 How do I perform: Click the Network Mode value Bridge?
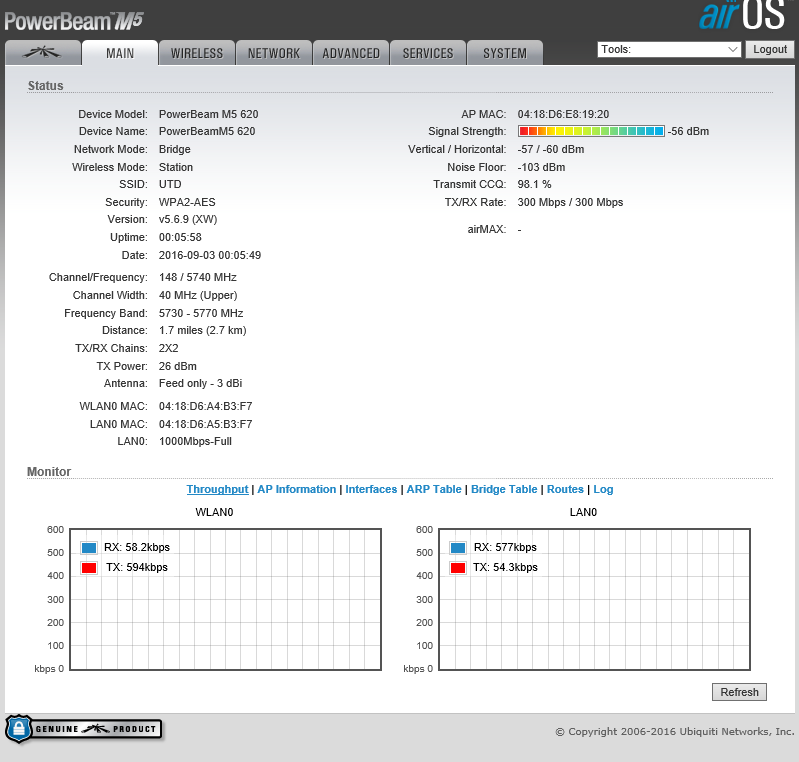point(174,149)
